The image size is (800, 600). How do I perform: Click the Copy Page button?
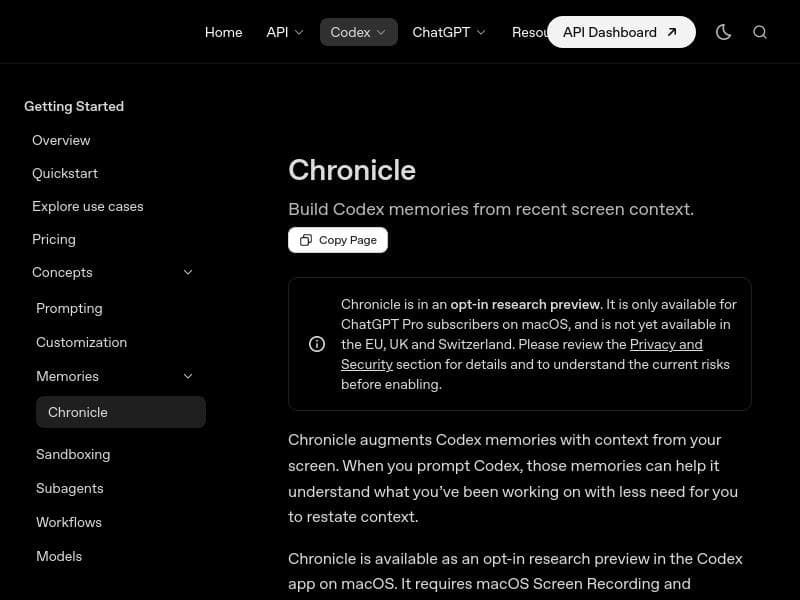[x=338, y=240]
